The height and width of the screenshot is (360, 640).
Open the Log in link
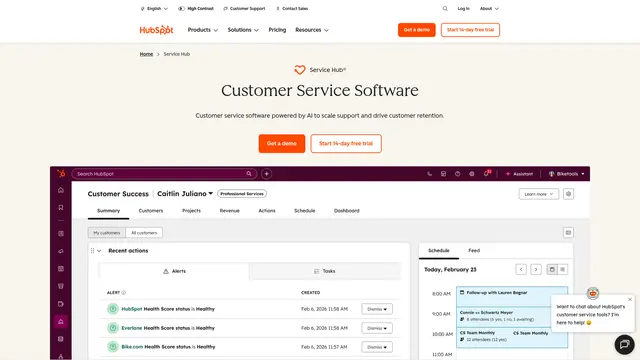[x=463, y=9]
